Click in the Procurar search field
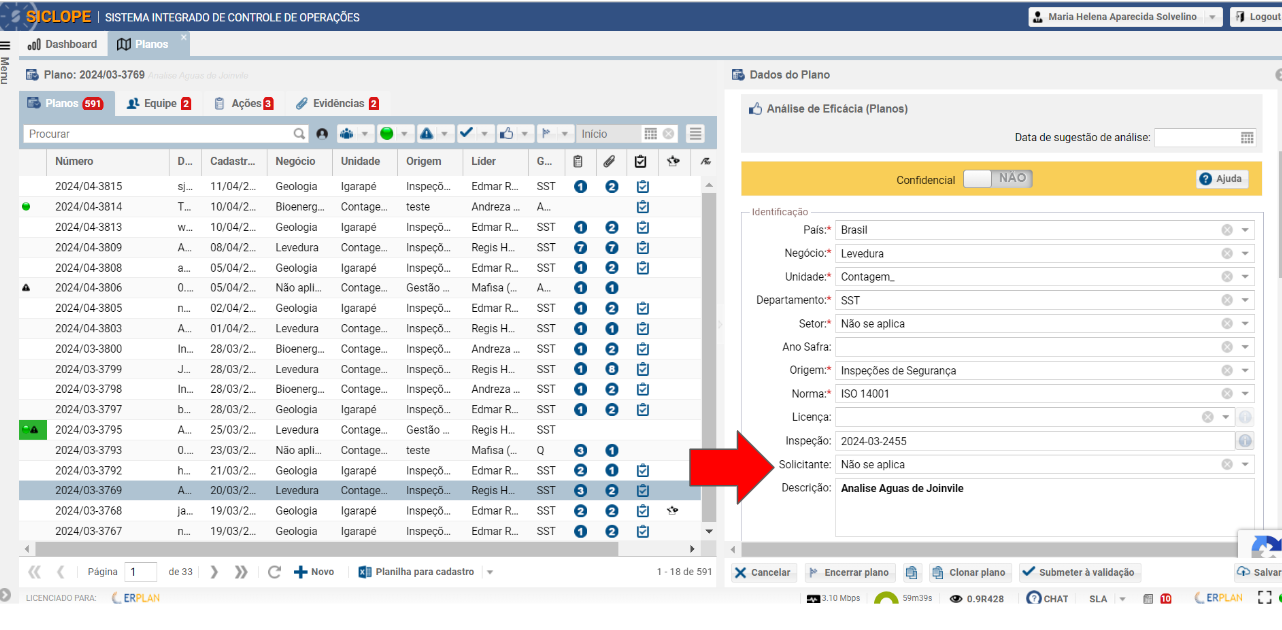 coord(157,133)
